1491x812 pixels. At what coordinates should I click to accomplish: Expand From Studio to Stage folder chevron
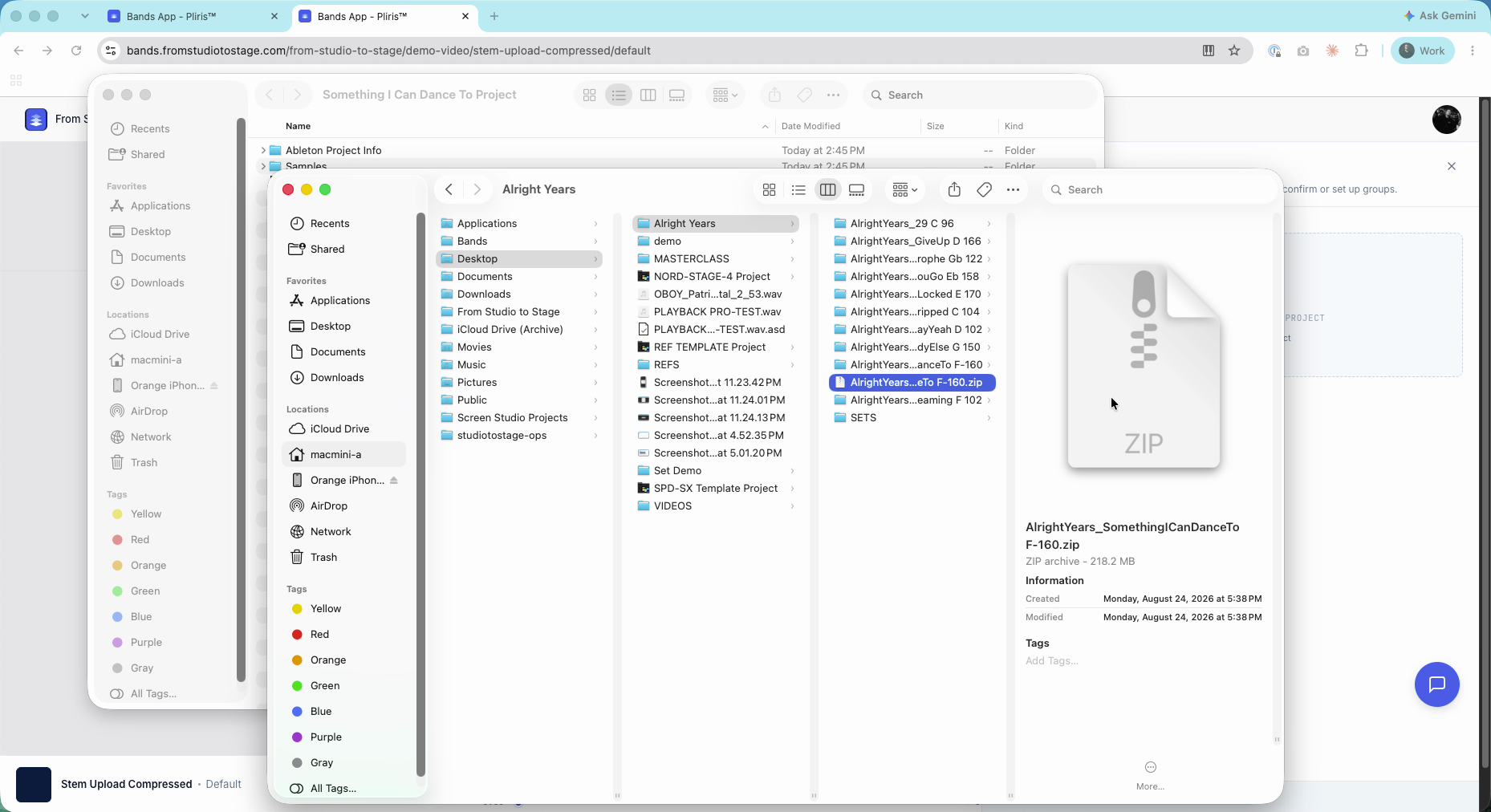[595, 311]
